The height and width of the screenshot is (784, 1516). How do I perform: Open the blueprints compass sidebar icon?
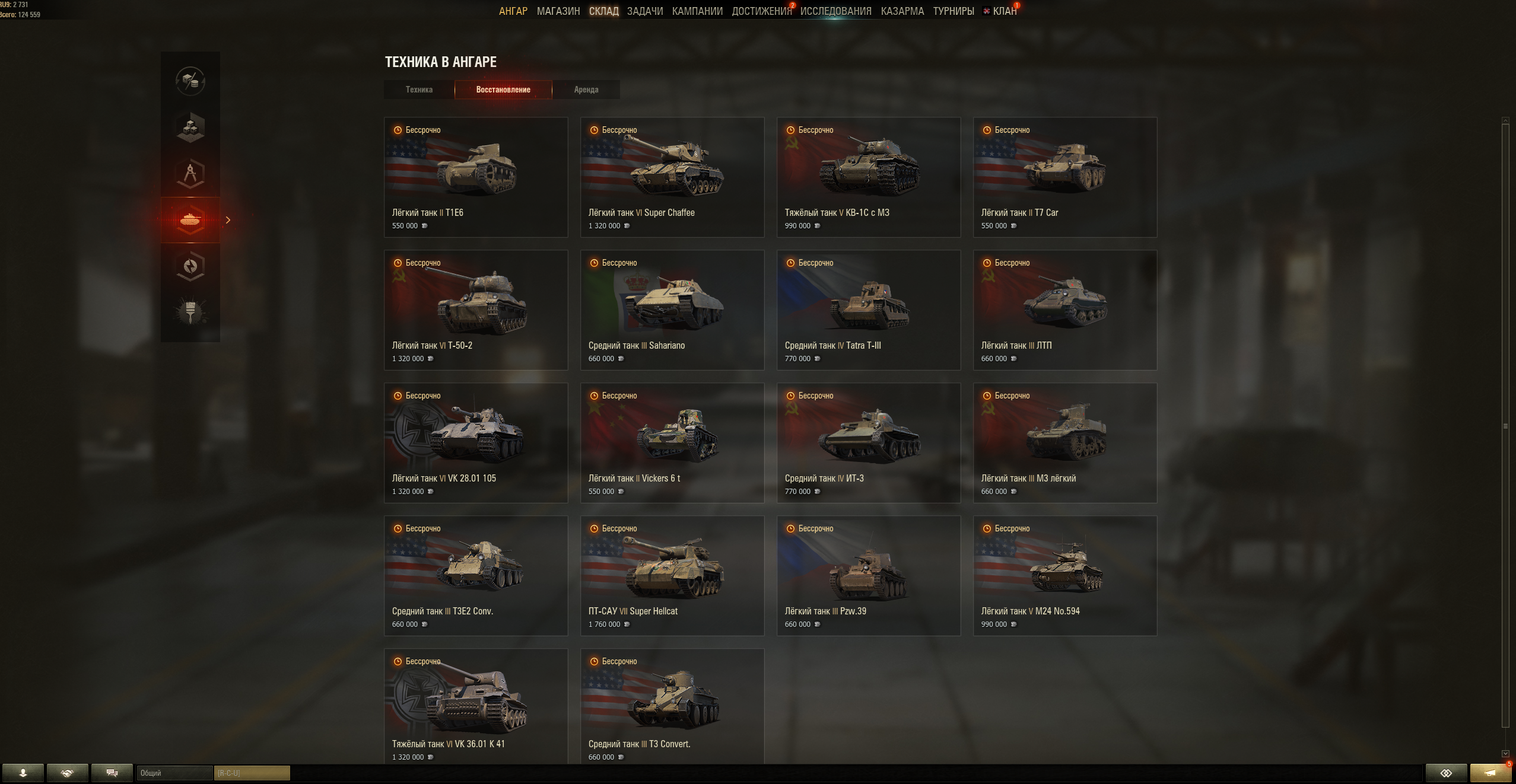(190, 173)
